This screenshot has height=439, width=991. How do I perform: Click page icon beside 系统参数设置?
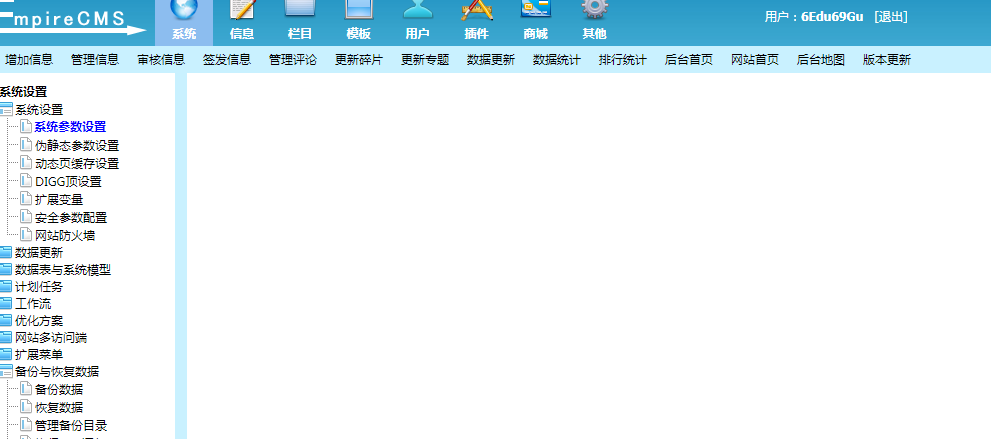[x=26, y=126]
